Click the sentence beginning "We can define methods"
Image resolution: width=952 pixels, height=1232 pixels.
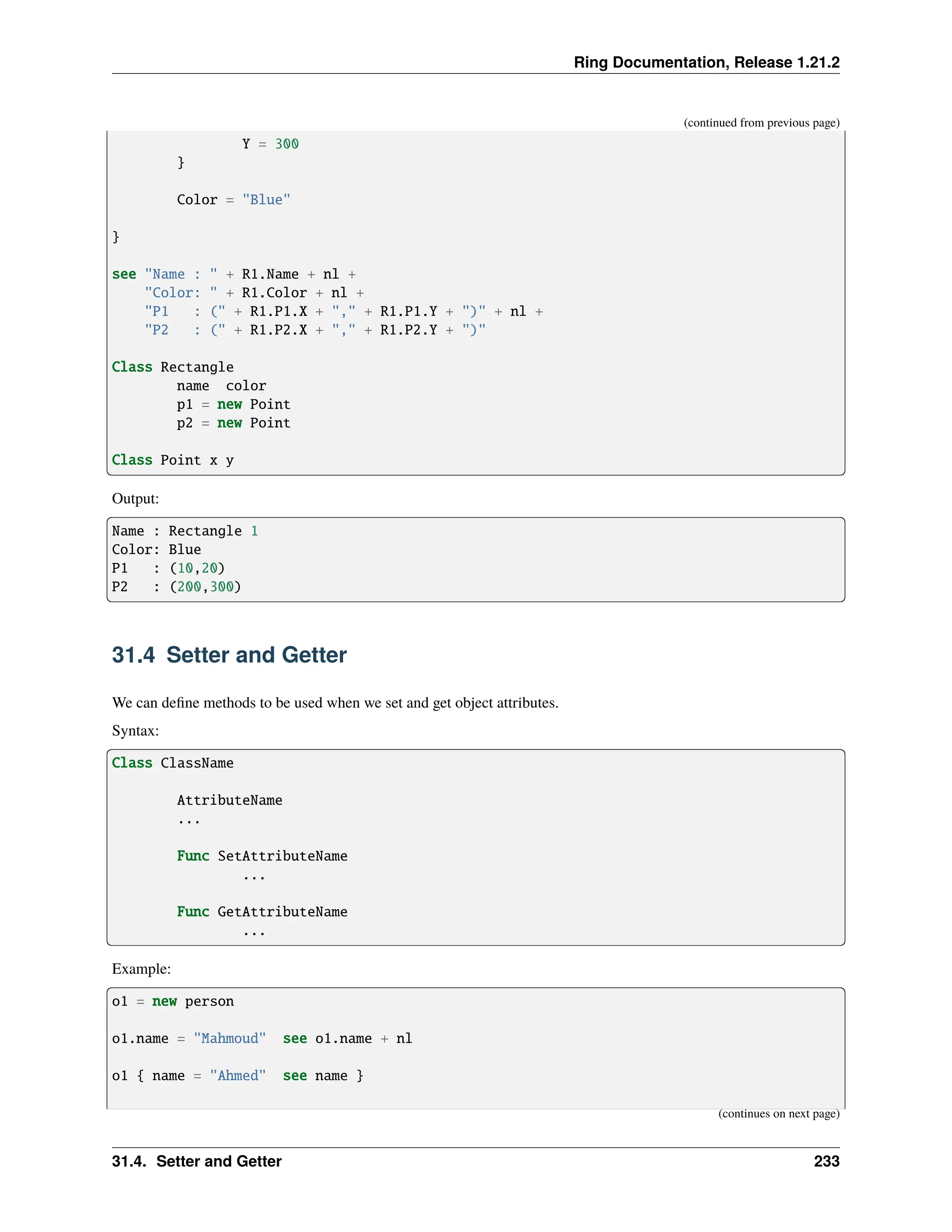[335, 703]
